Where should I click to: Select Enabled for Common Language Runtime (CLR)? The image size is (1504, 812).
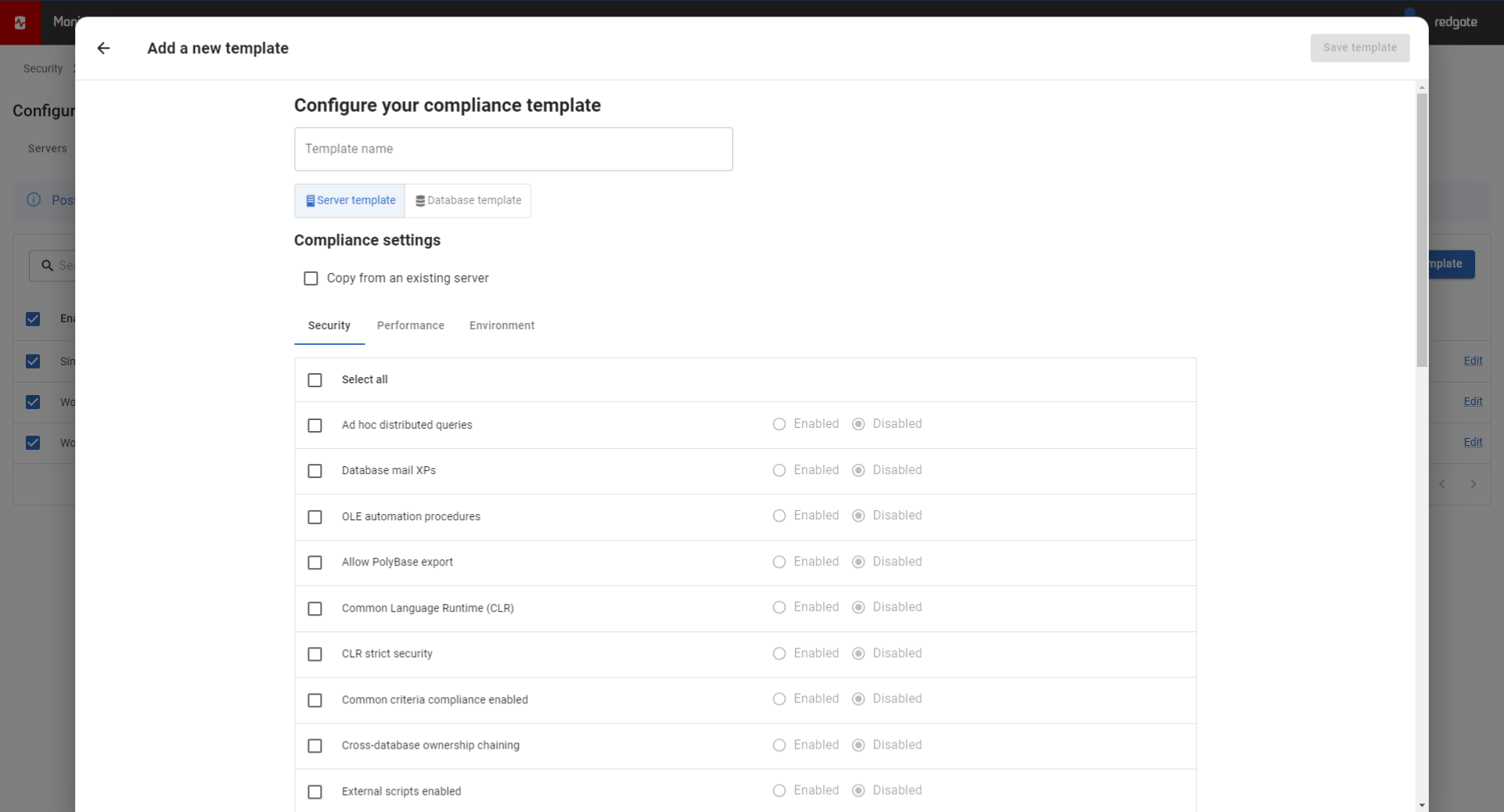point(779,607)
